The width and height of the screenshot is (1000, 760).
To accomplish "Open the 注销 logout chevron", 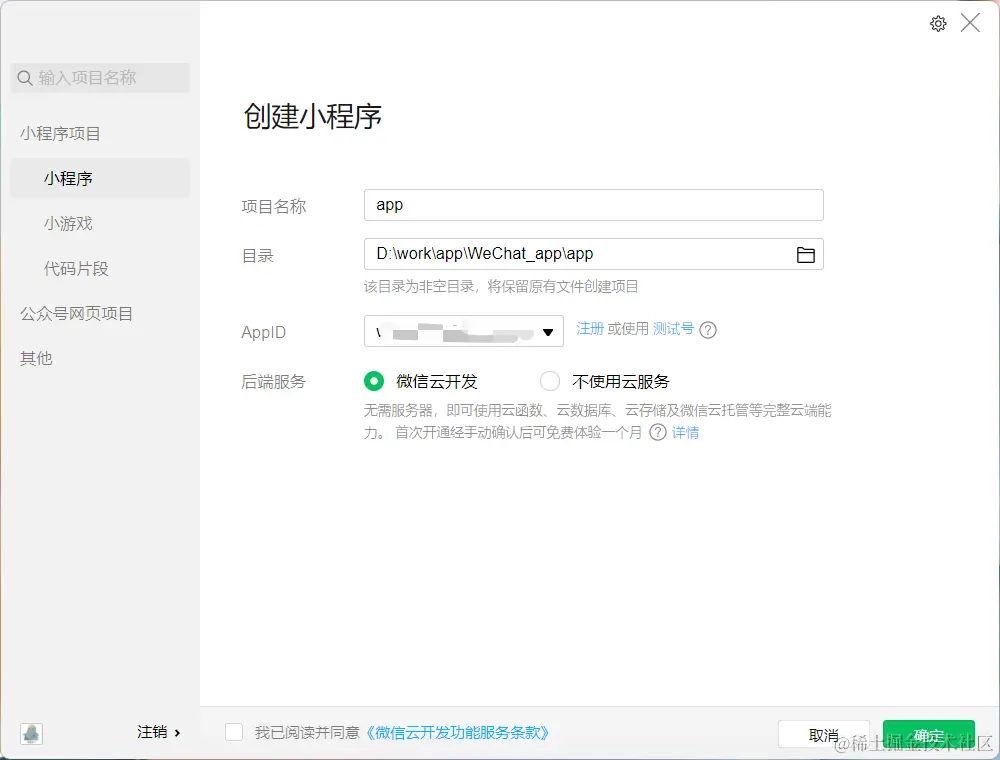I will tap(177, 733).
